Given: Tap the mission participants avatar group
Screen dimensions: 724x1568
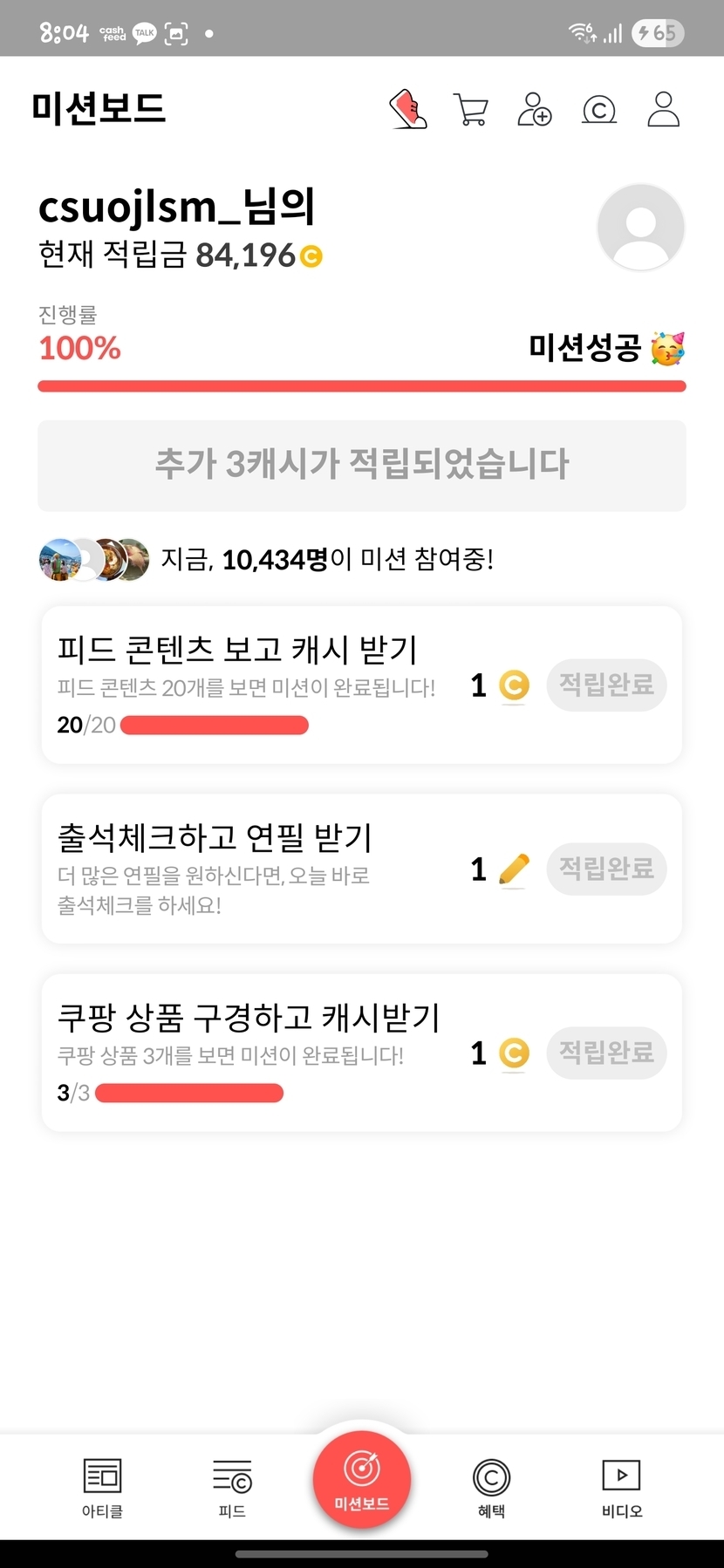Looking at the screenshot, I should click(94, 560).
